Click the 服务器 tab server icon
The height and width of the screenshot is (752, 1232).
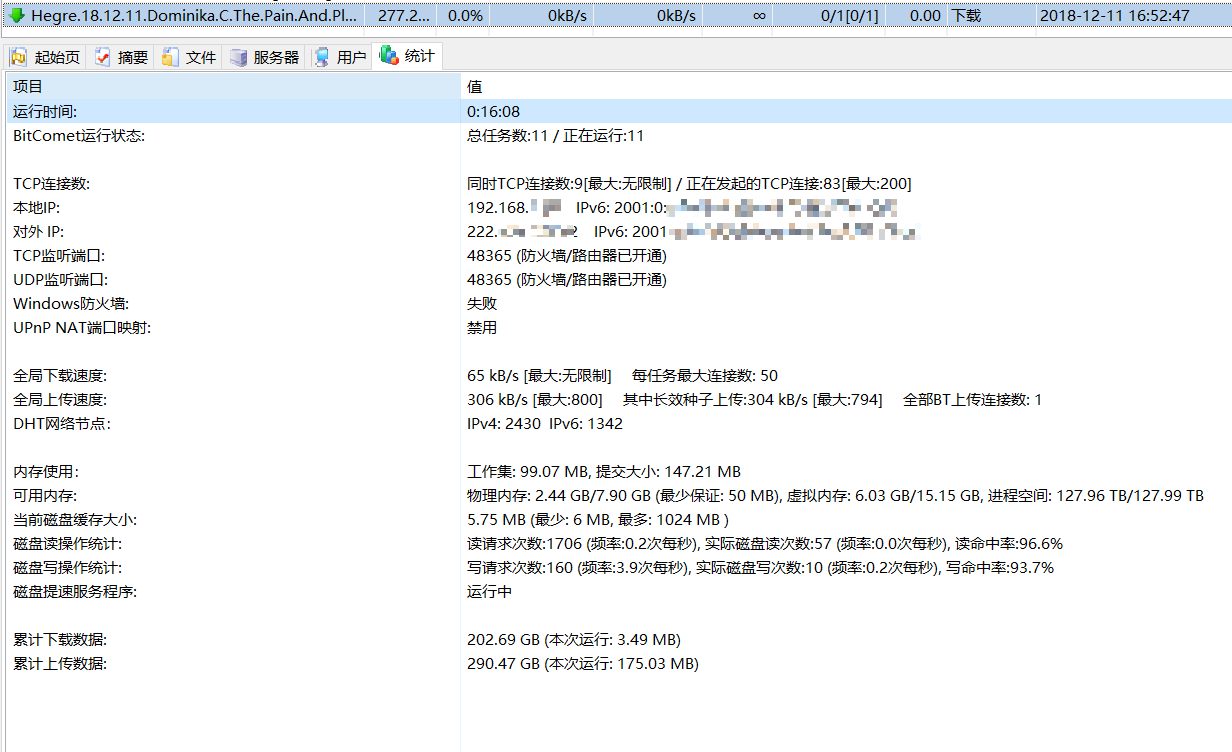click(239, 57)
